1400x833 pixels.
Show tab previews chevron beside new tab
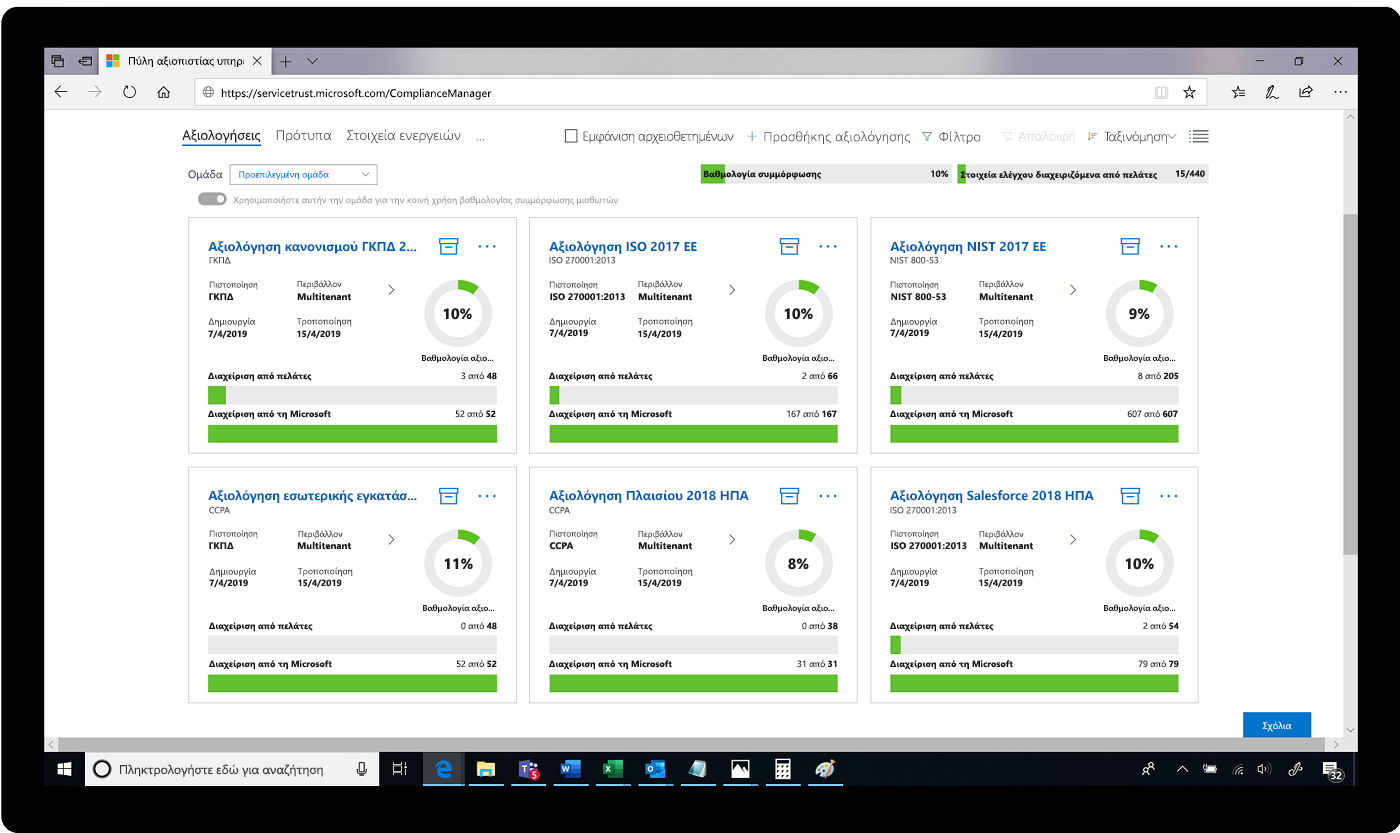[313, 61]
